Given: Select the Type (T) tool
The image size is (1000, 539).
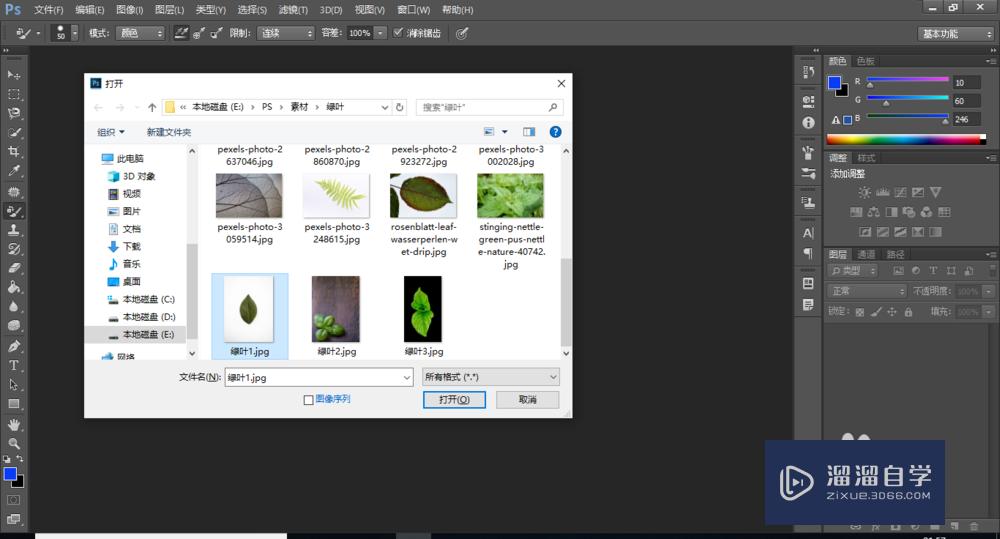Looking at the screenshot, I should pyautogui.click(x=14, y=365).
